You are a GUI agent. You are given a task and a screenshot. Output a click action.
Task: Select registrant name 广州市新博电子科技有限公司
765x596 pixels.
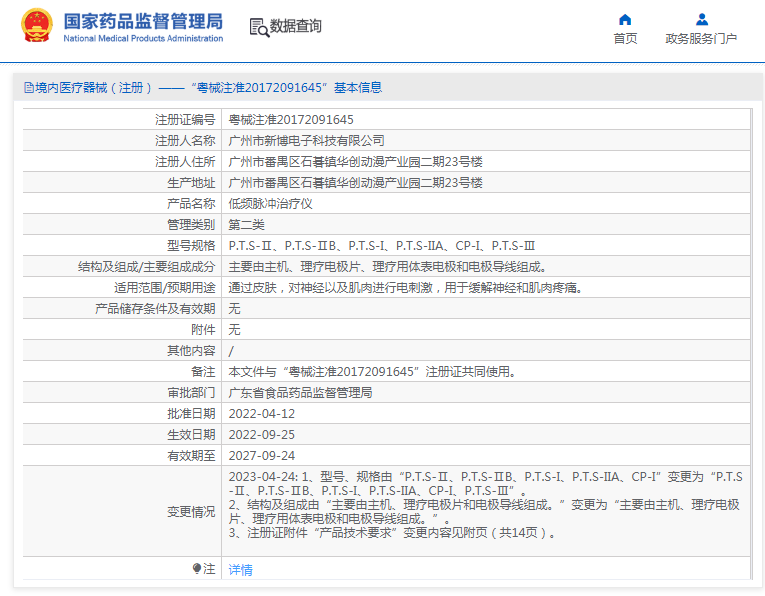(306, 140)
